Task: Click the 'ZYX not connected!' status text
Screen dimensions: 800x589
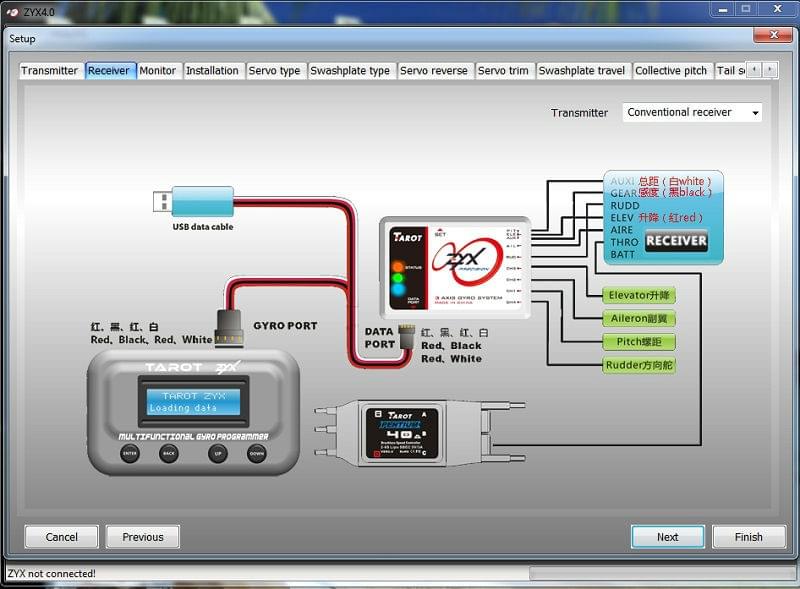Action: (52, 574)
